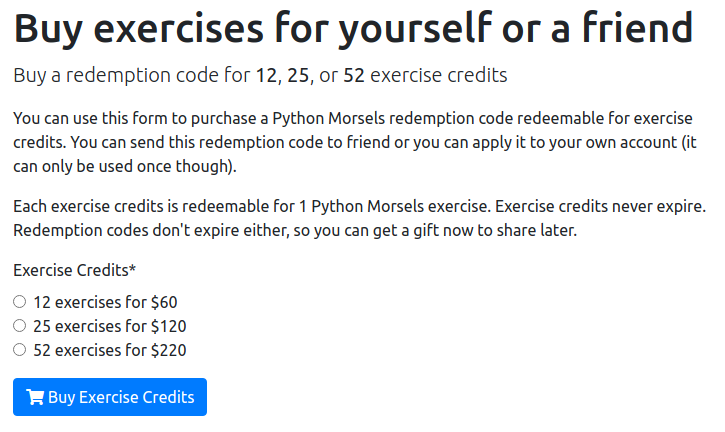Click the "12 exercises for $60" label text
Viewport: 725px width, 432px height.
tap(105, 301)
